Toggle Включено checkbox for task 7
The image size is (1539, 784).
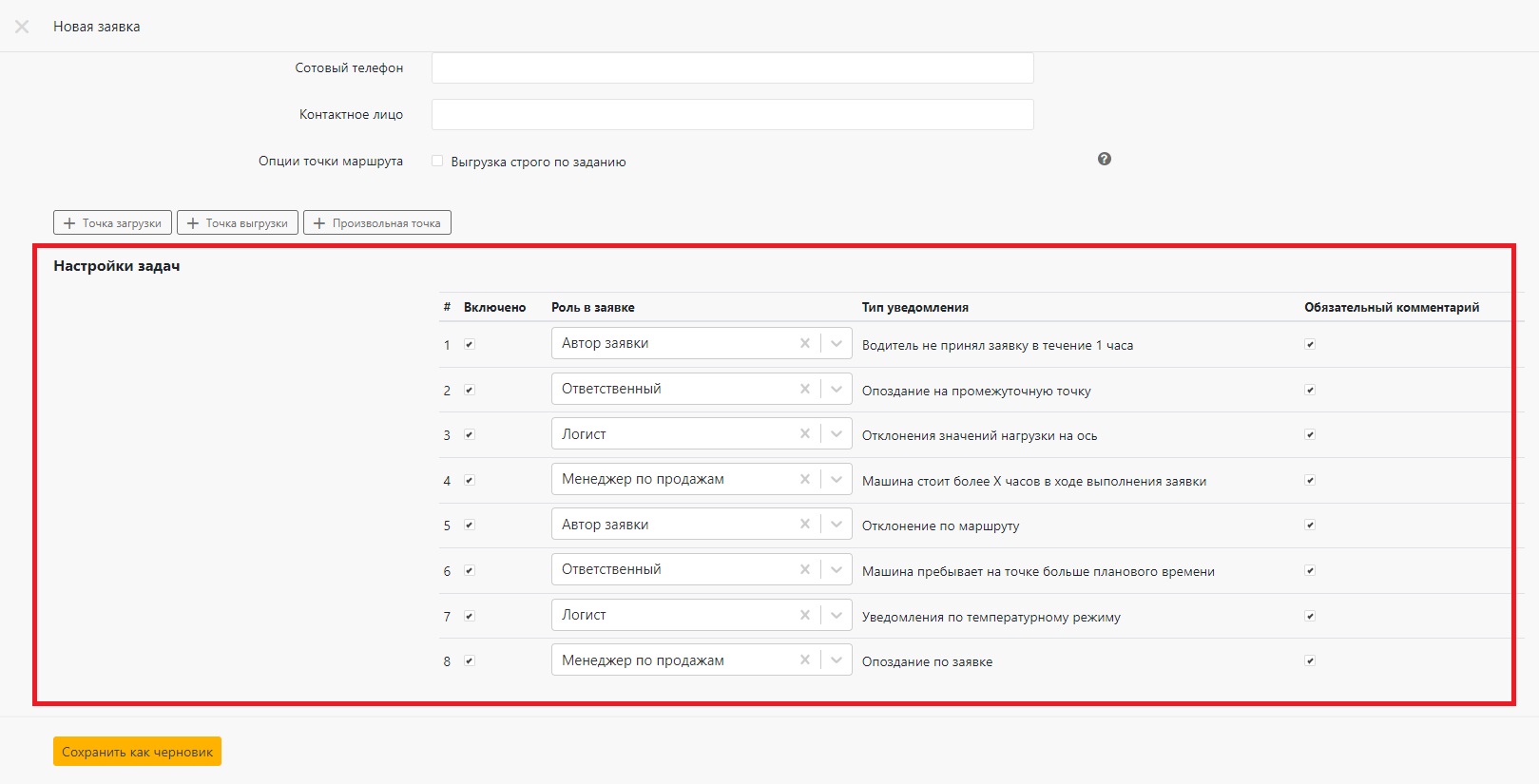(x=470, y=616)
